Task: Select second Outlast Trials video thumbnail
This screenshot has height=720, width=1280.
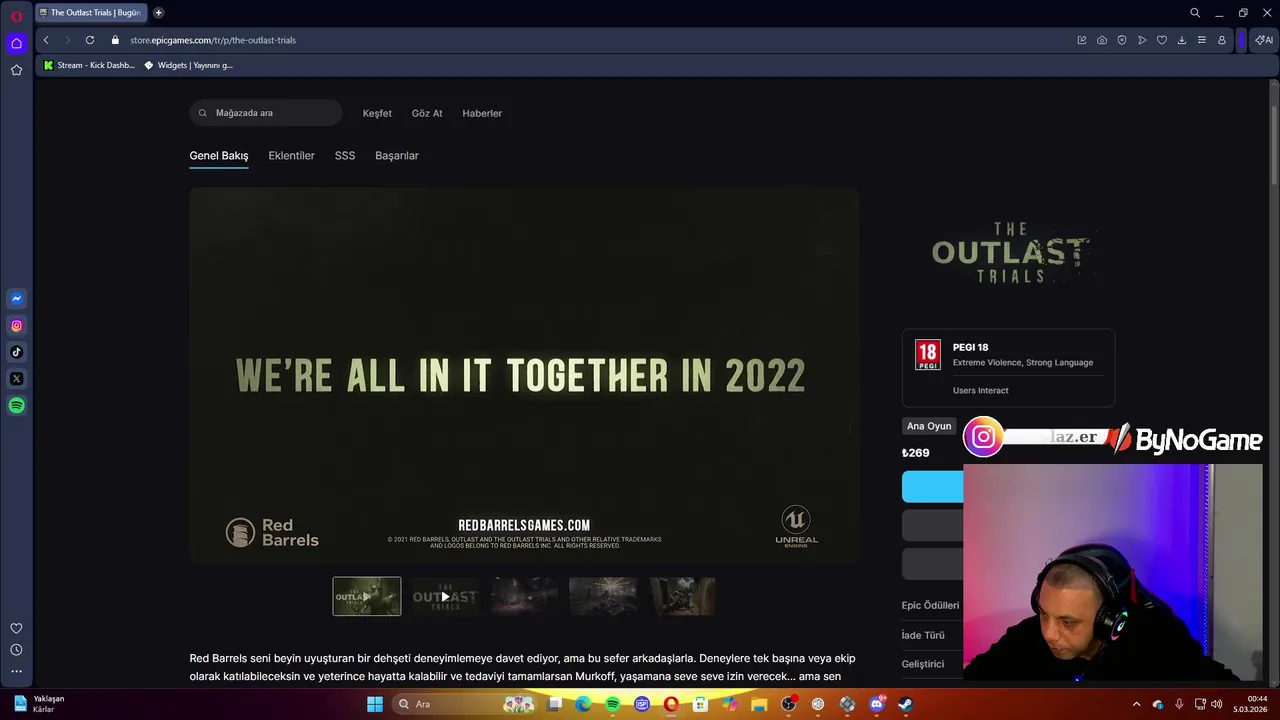Action: click(445, 596)
